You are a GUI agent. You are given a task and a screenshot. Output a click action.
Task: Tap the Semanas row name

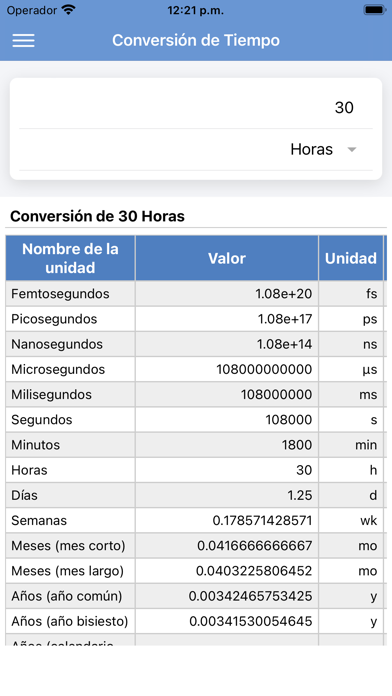(39, 521)
